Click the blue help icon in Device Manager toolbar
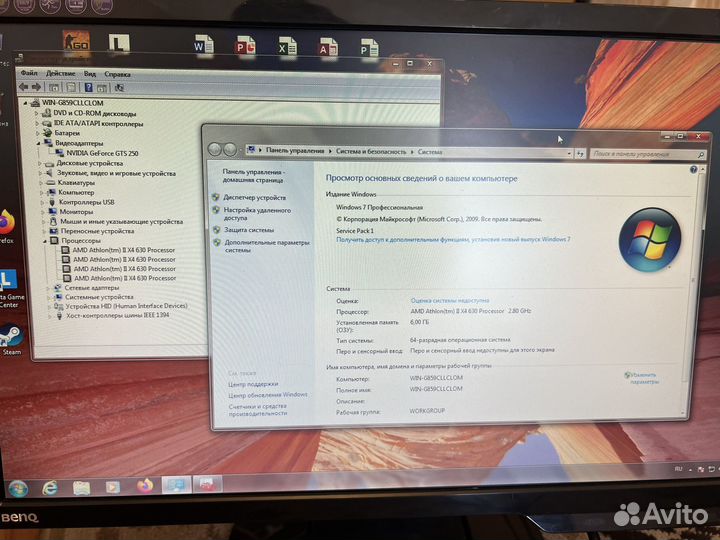 pyautogui.click(x=89, y=87)
